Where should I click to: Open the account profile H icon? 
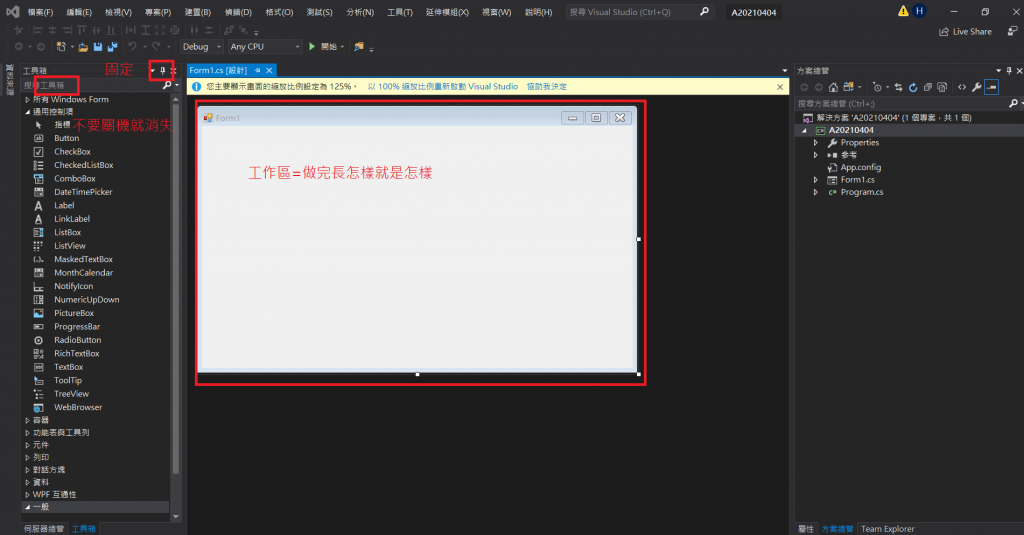(920, 11)
